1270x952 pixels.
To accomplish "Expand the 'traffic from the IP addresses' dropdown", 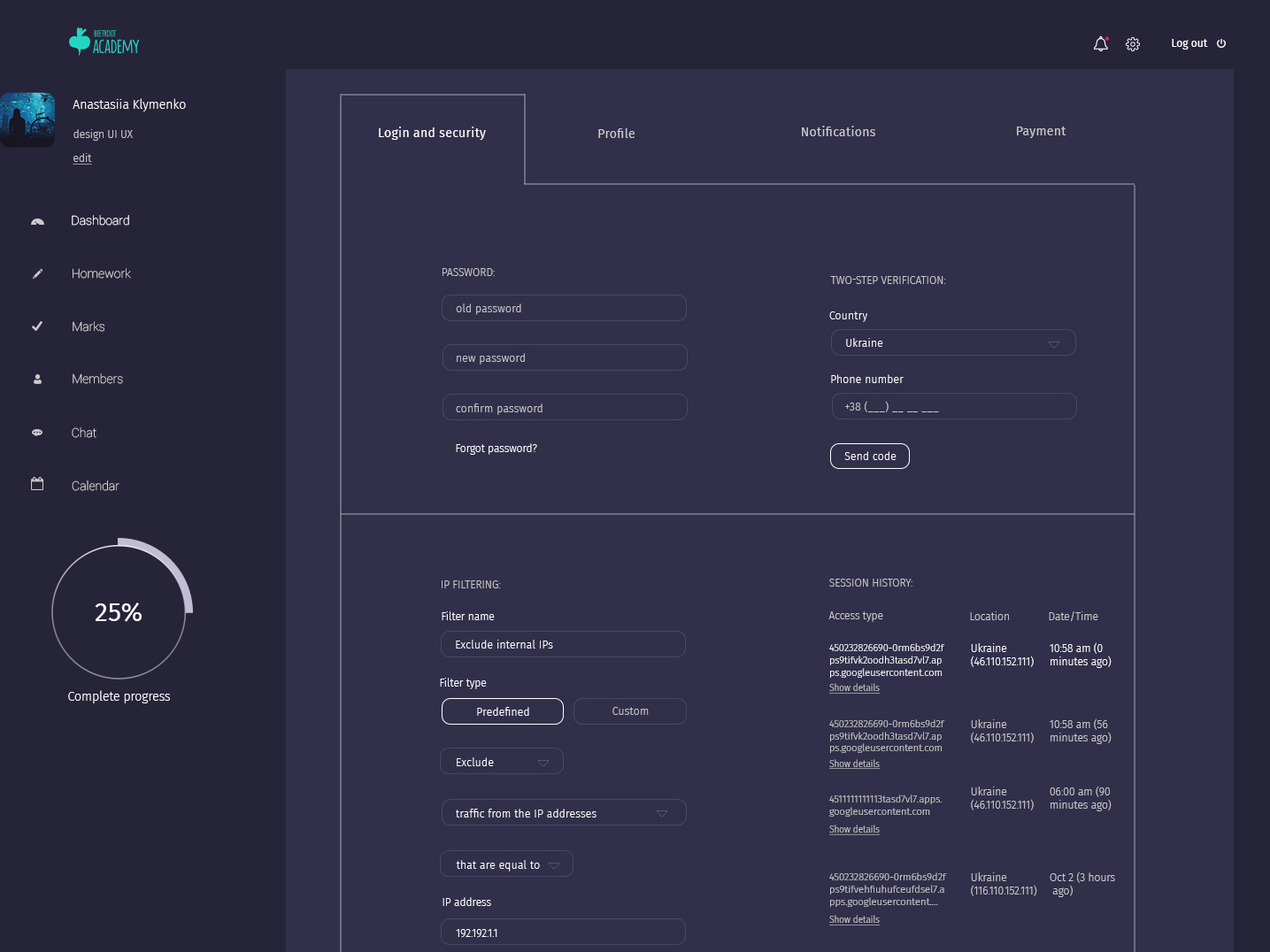I will click(x=563, y=812).
